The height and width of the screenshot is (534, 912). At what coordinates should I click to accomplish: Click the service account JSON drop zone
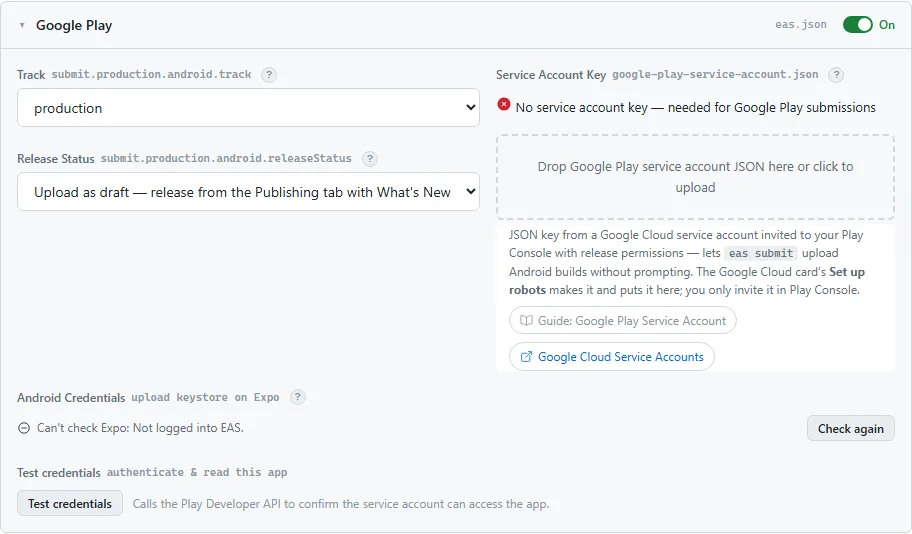coord(695,177)
